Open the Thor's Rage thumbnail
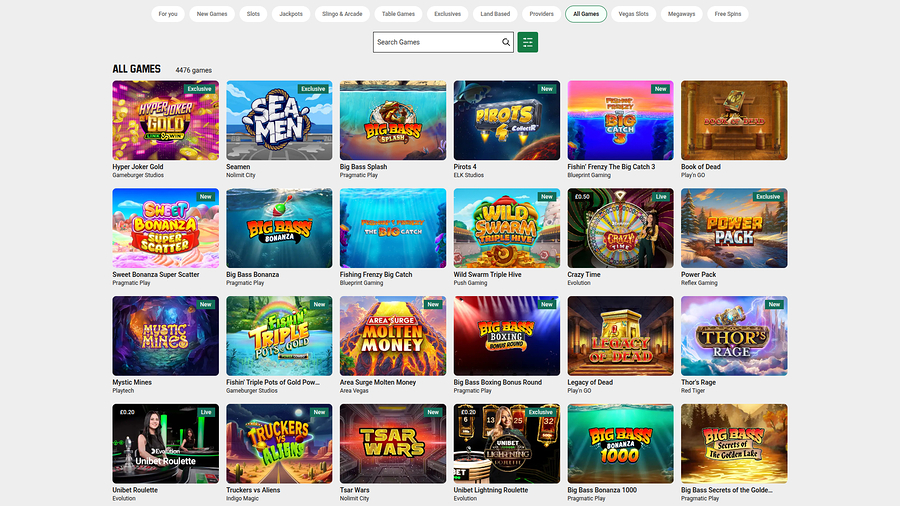Screen dimensions: 900x506 click(734, 336)
